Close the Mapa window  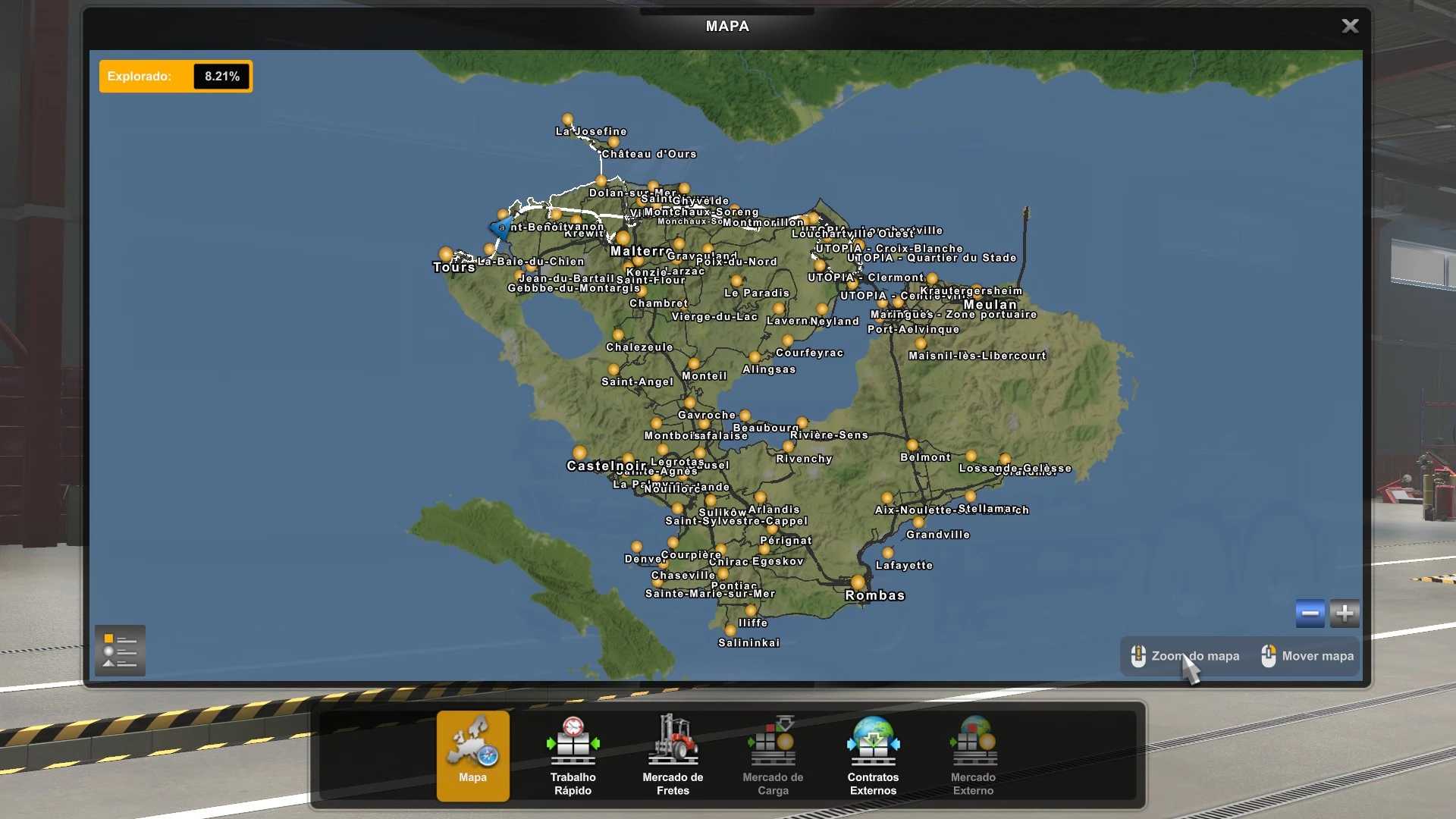click(1350, 27)
